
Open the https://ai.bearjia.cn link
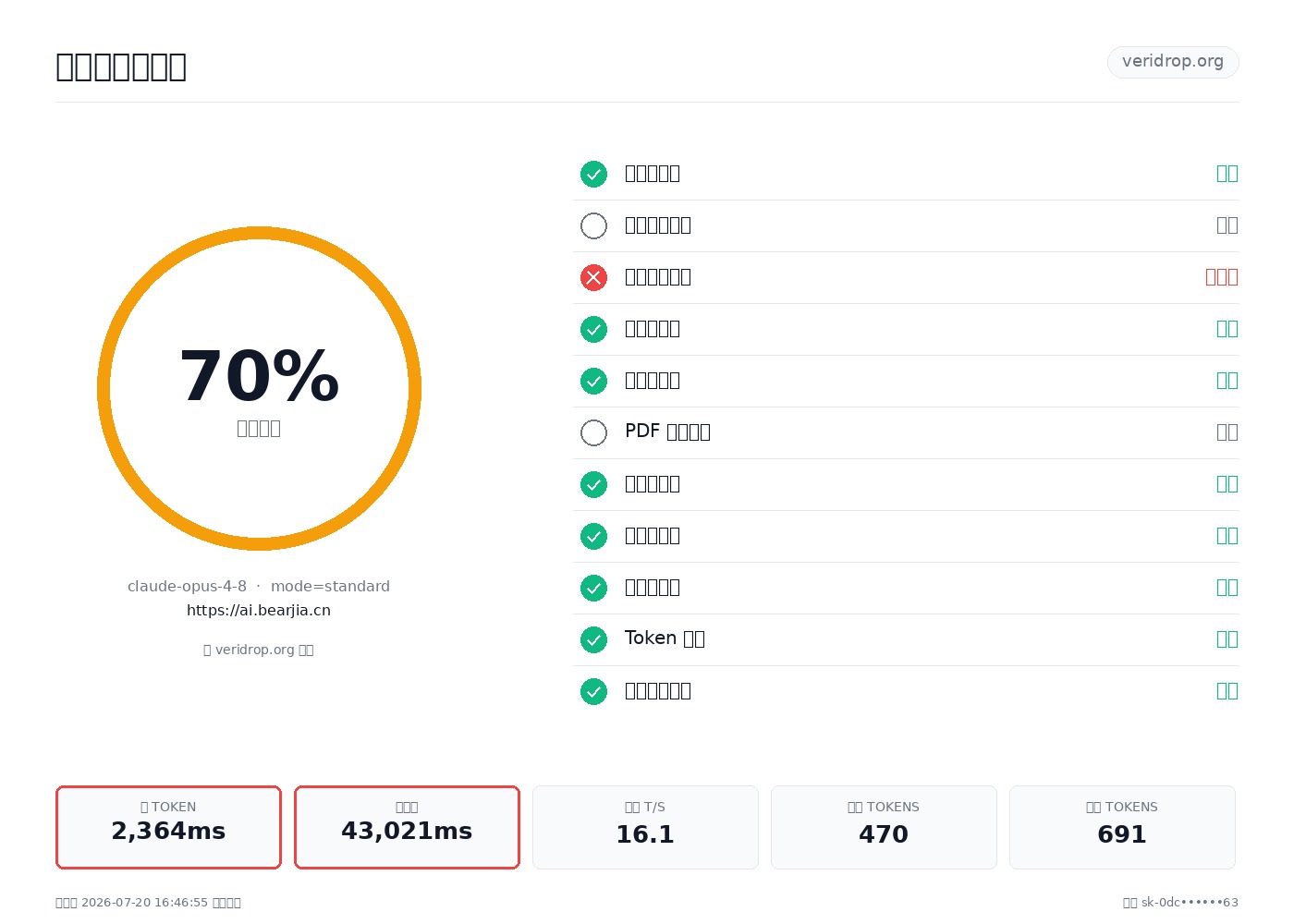259,611
